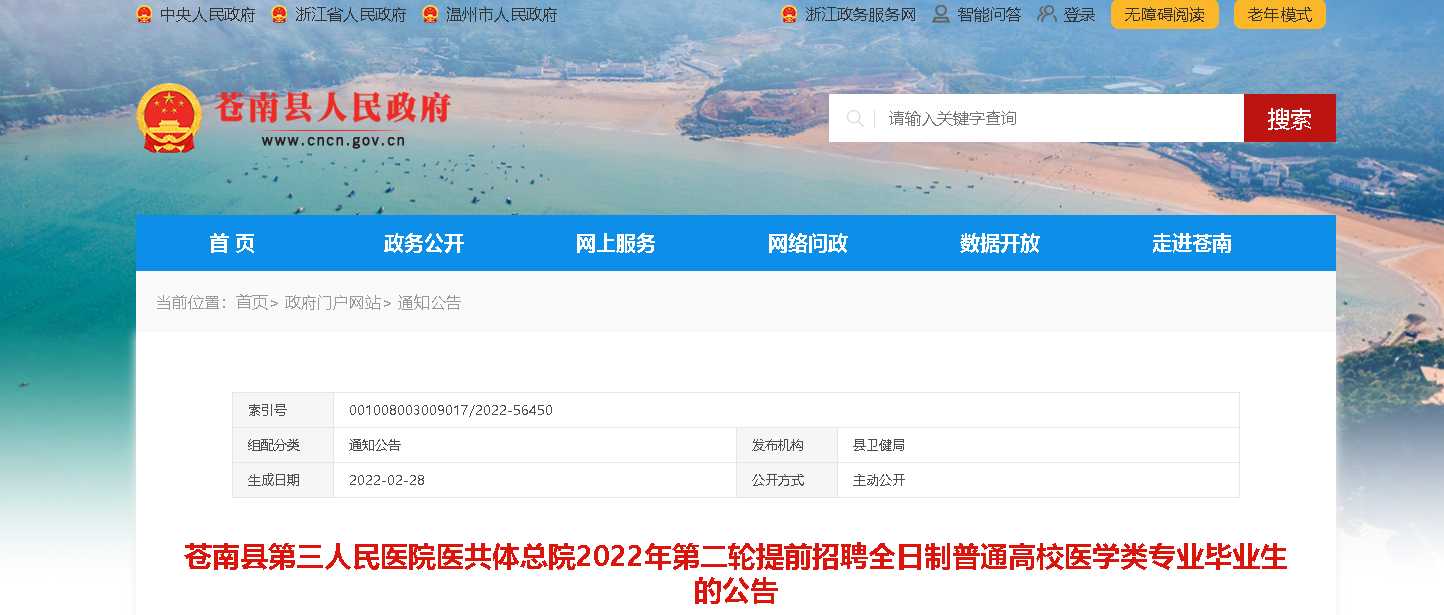This screenshot has width=1444, height=615.
Task: Open the 温州市人民政府 link
Action: 502,15
